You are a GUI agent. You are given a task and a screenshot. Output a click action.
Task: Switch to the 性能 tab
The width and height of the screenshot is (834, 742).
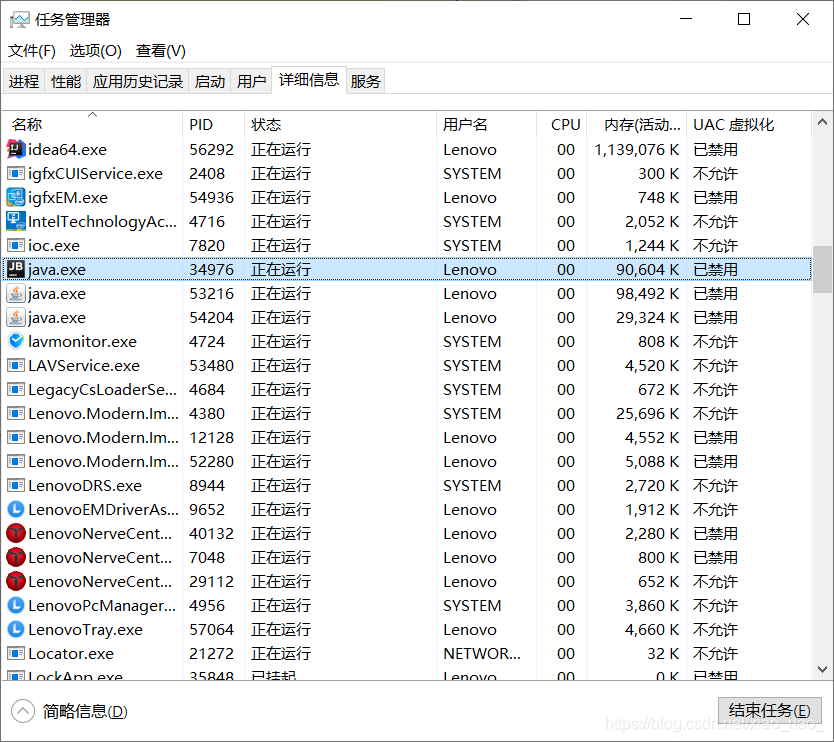(66, 81)
